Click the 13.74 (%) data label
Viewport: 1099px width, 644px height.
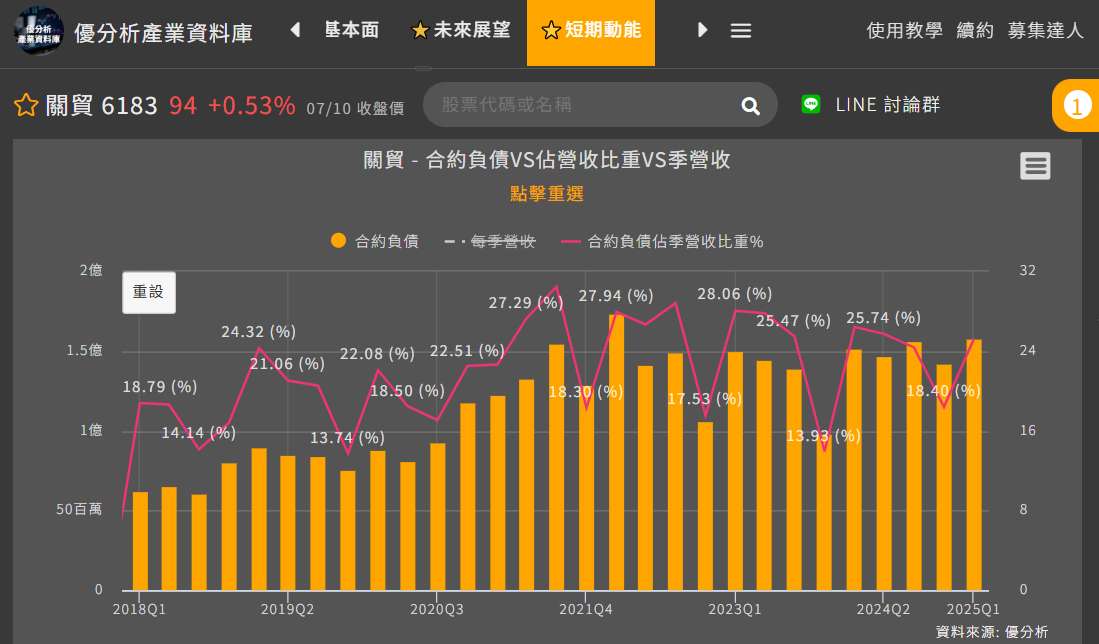click(347, 438)
